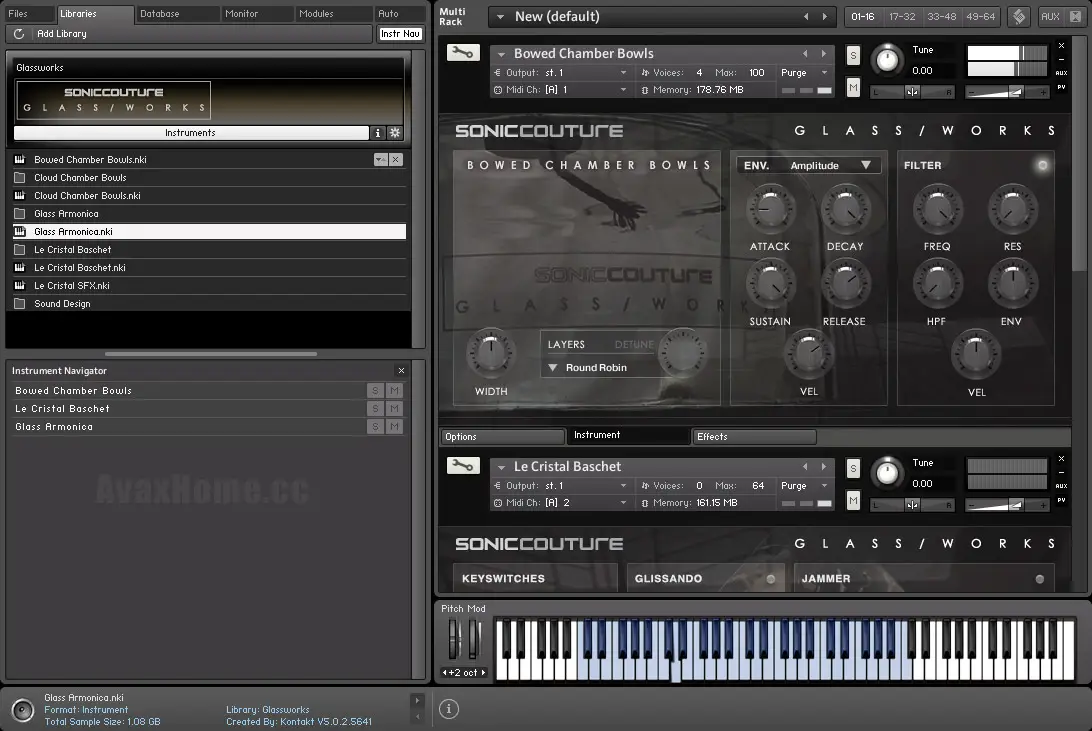Open Midi Ch dropdown for Bowed Chamber Bowls
The width and height of the screenshot is (1092, 731).
point(623,90)
